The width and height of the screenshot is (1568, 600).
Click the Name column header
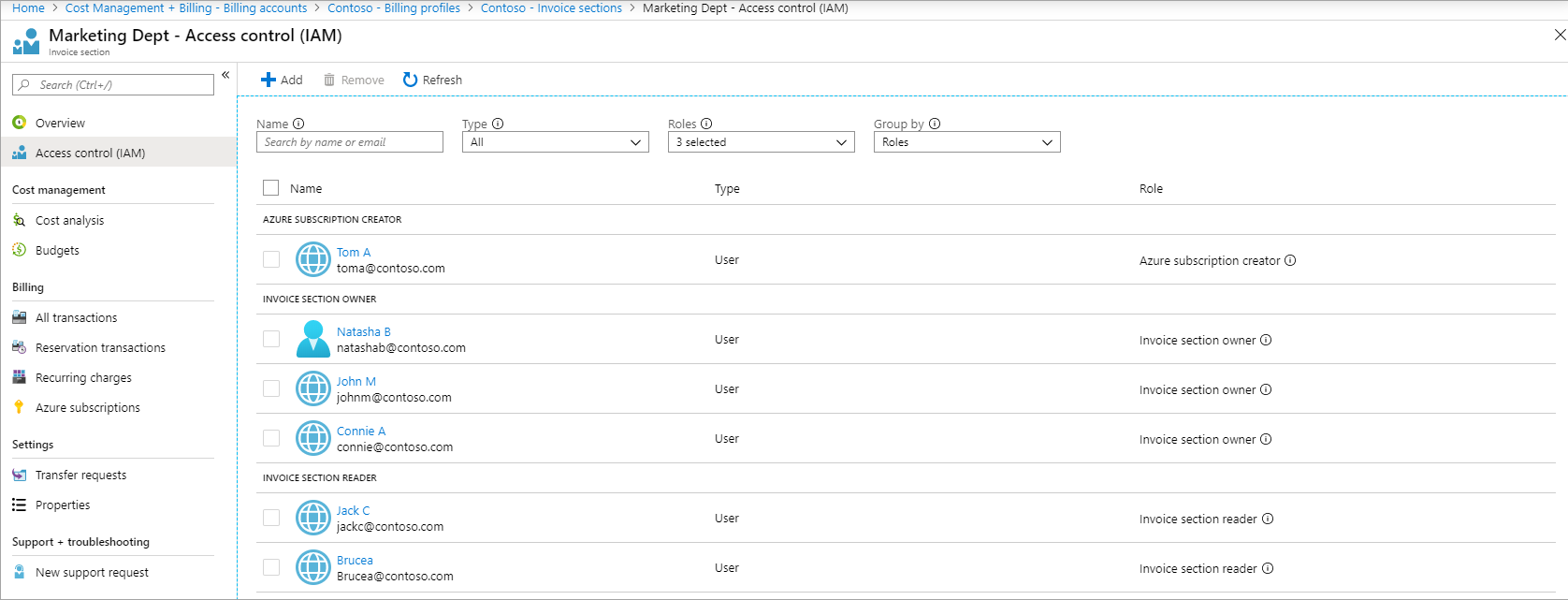pos(306,189)
